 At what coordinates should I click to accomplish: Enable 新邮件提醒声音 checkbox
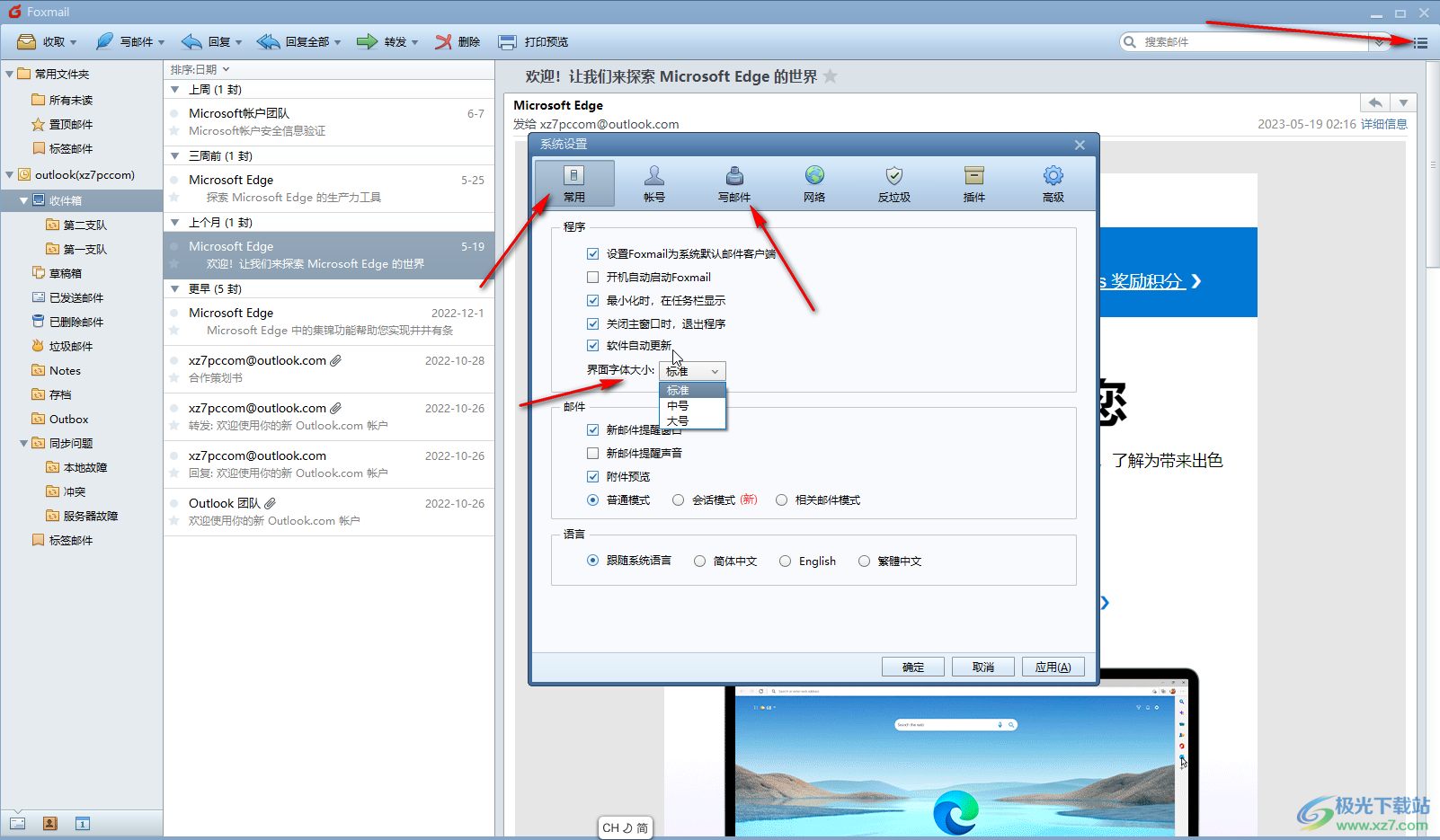pyautogui.click(x=592, y=454)
